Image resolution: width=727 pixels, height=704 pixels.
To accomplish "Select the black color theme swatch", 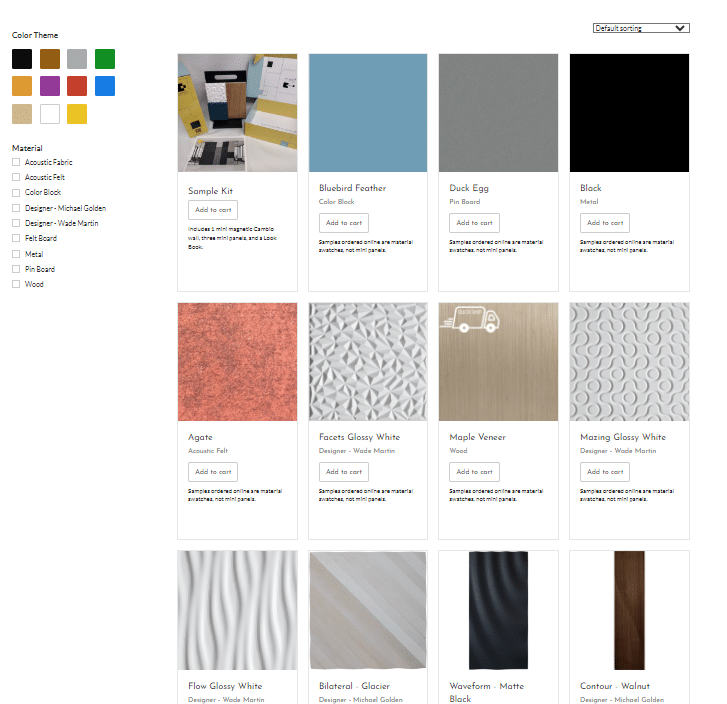I will point(22,59).
